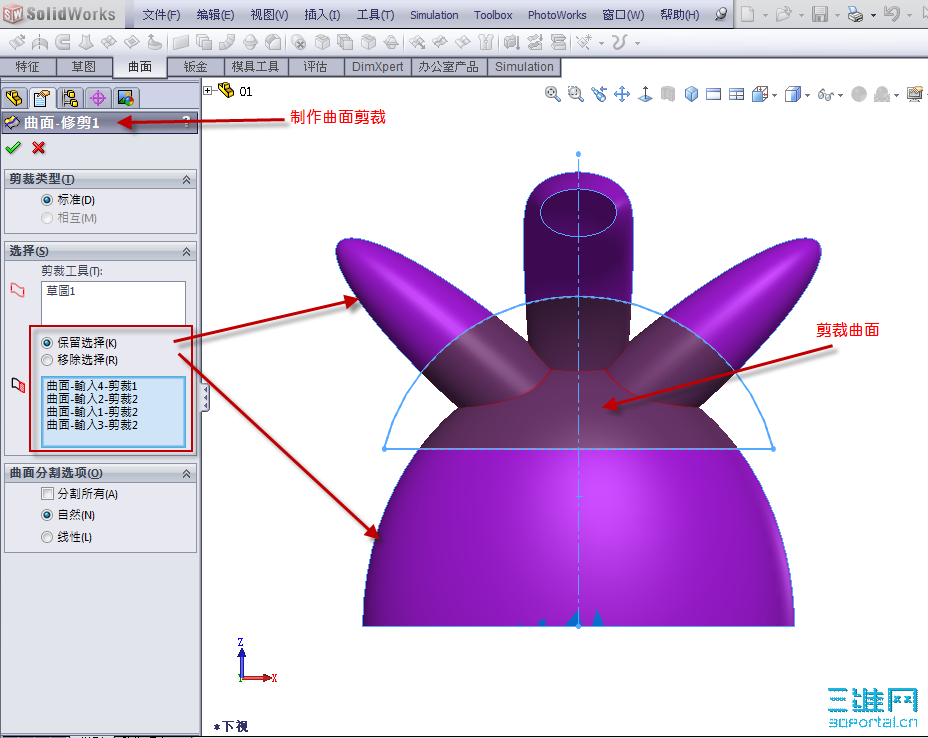Image resolution: width=928 pixels, height=738 pixels.
Task: Click the Save floppy disk icon
Action: (x=820, y=14)
